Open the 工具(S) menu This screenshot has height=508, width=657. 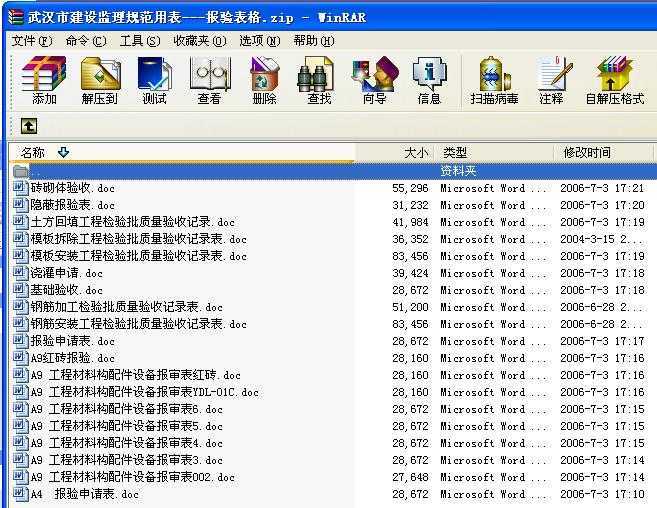140,41
